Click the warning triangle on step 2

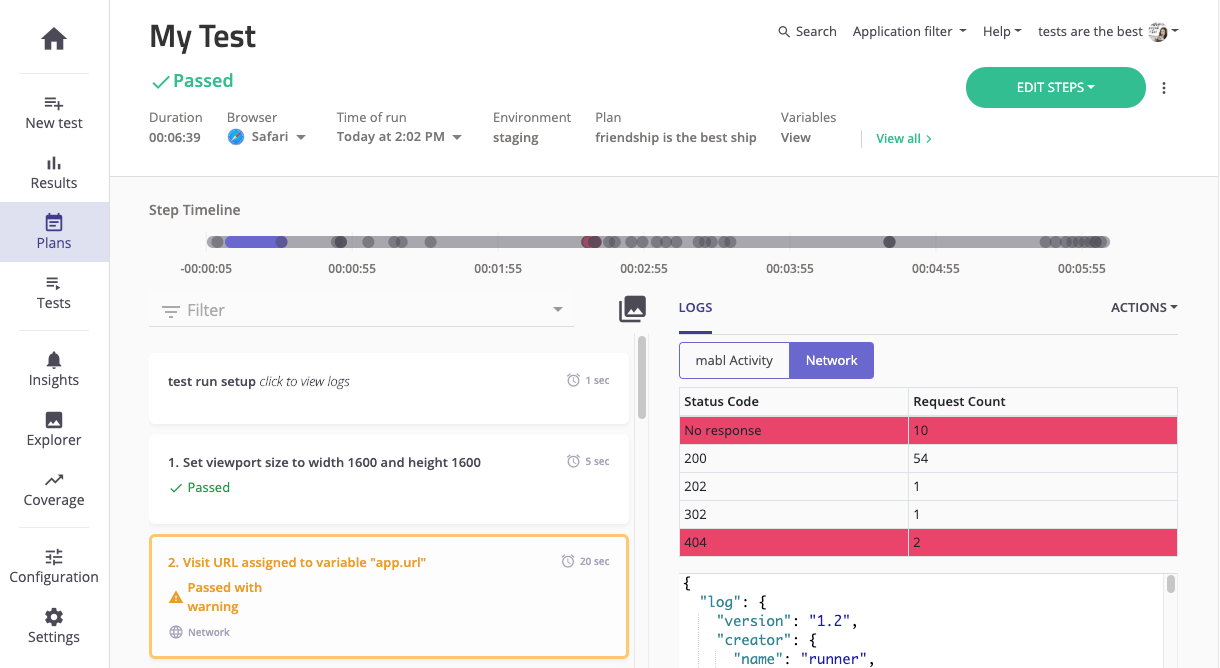pos(176,597)
